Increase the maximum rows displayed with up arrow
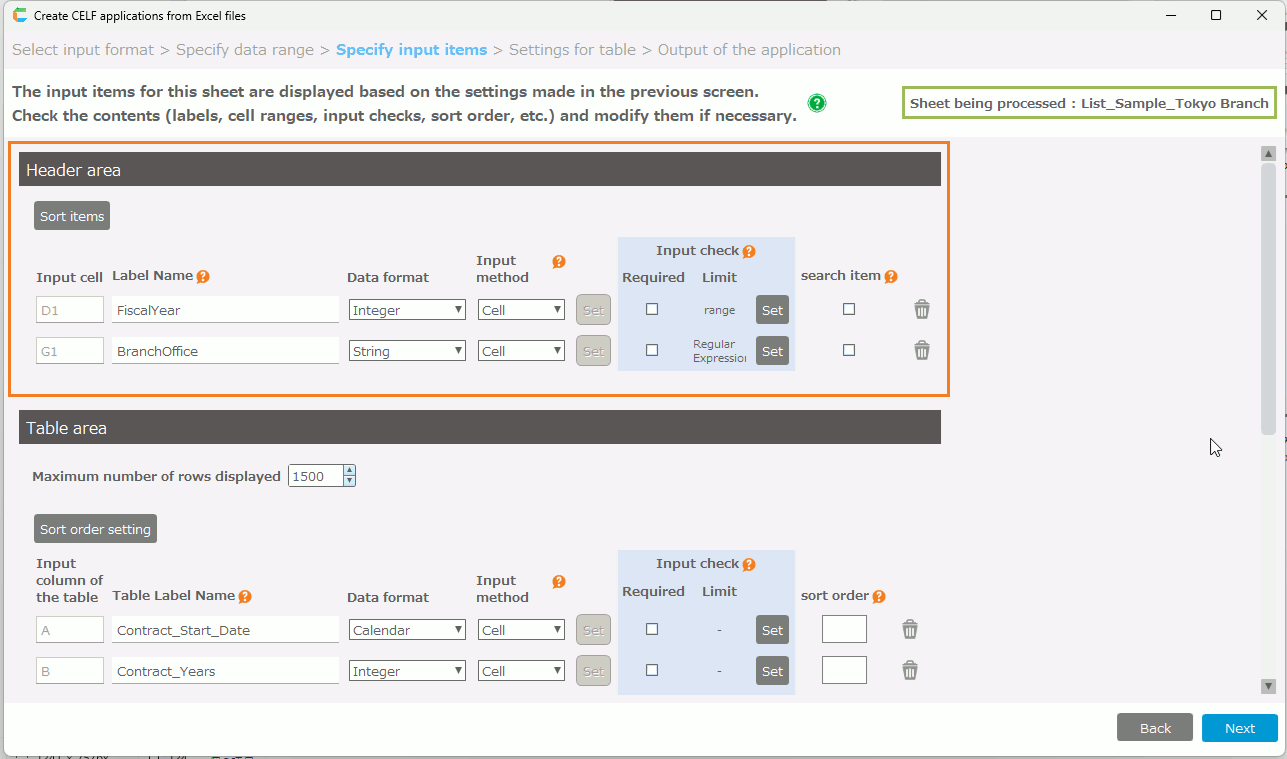 [x=349, y=471]
